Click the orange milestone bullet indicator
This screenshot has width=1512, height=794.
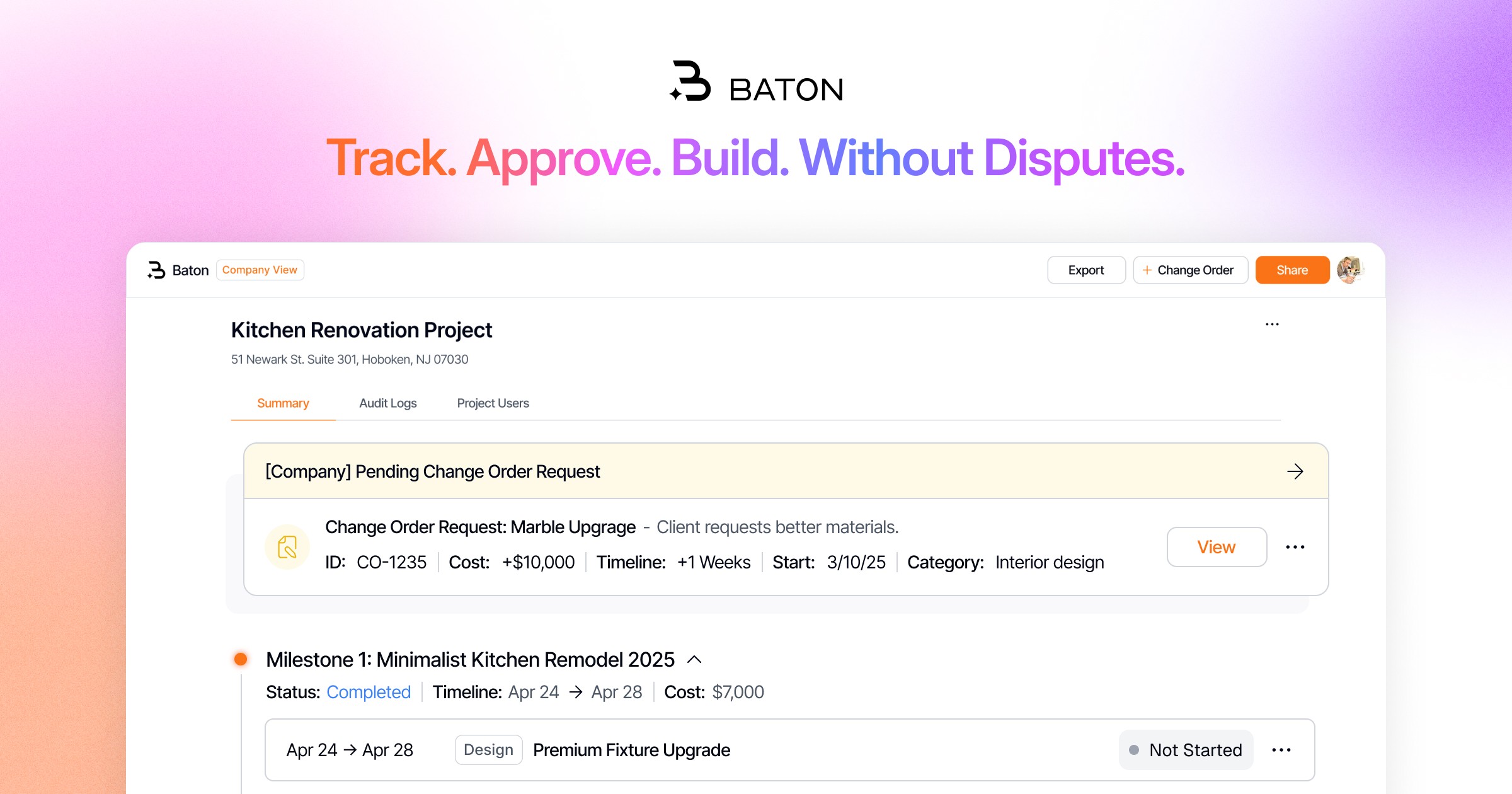coord(241,659)
